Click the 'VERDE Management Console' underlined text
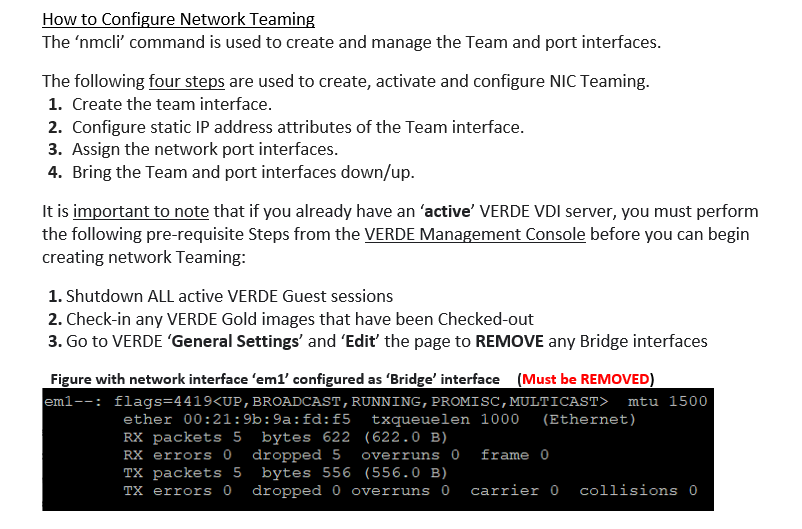The image size is (802, 529). [475, 234]
